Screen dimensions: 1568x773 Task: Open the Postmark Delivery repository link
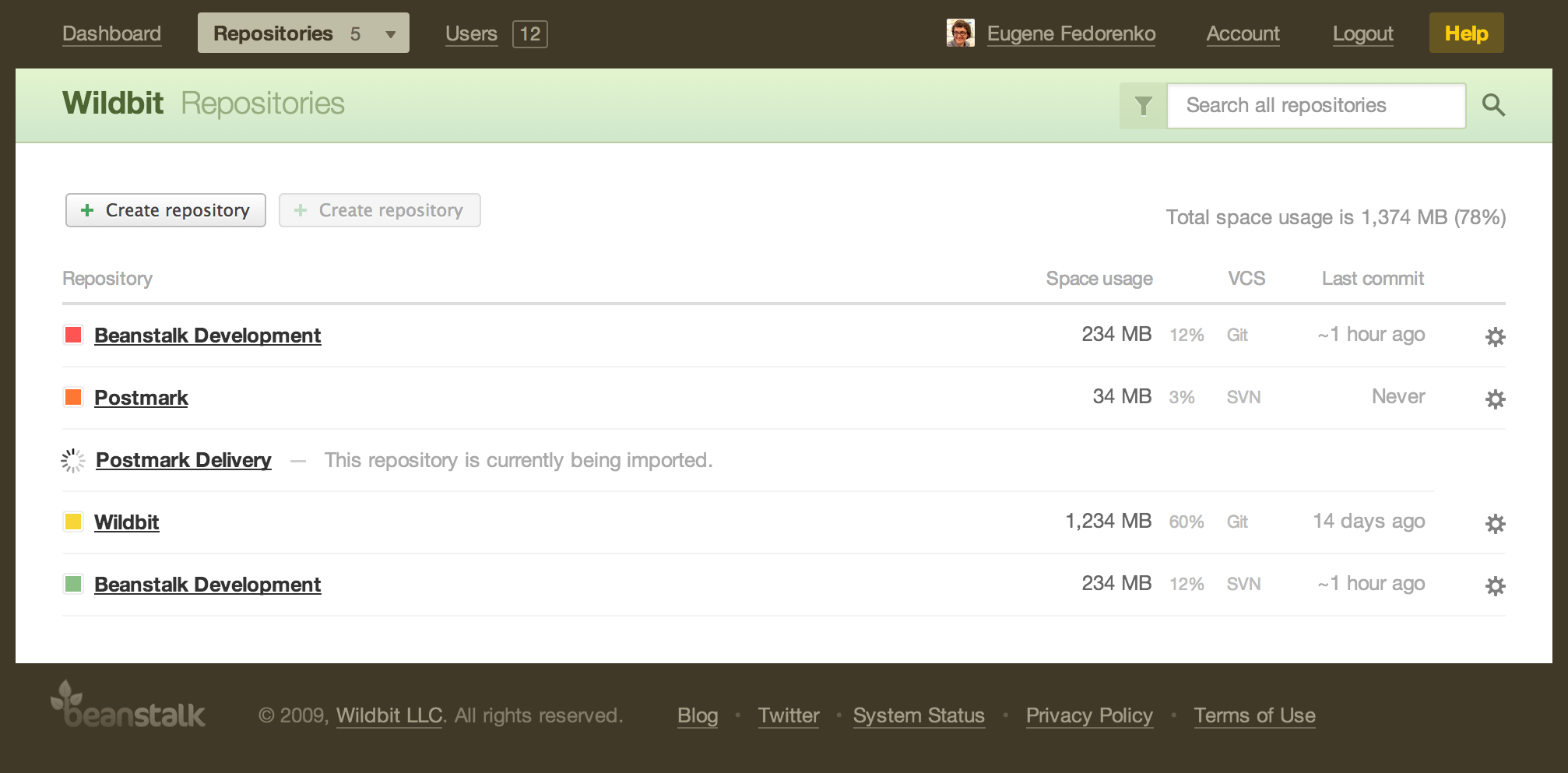(x=184, y=460)
